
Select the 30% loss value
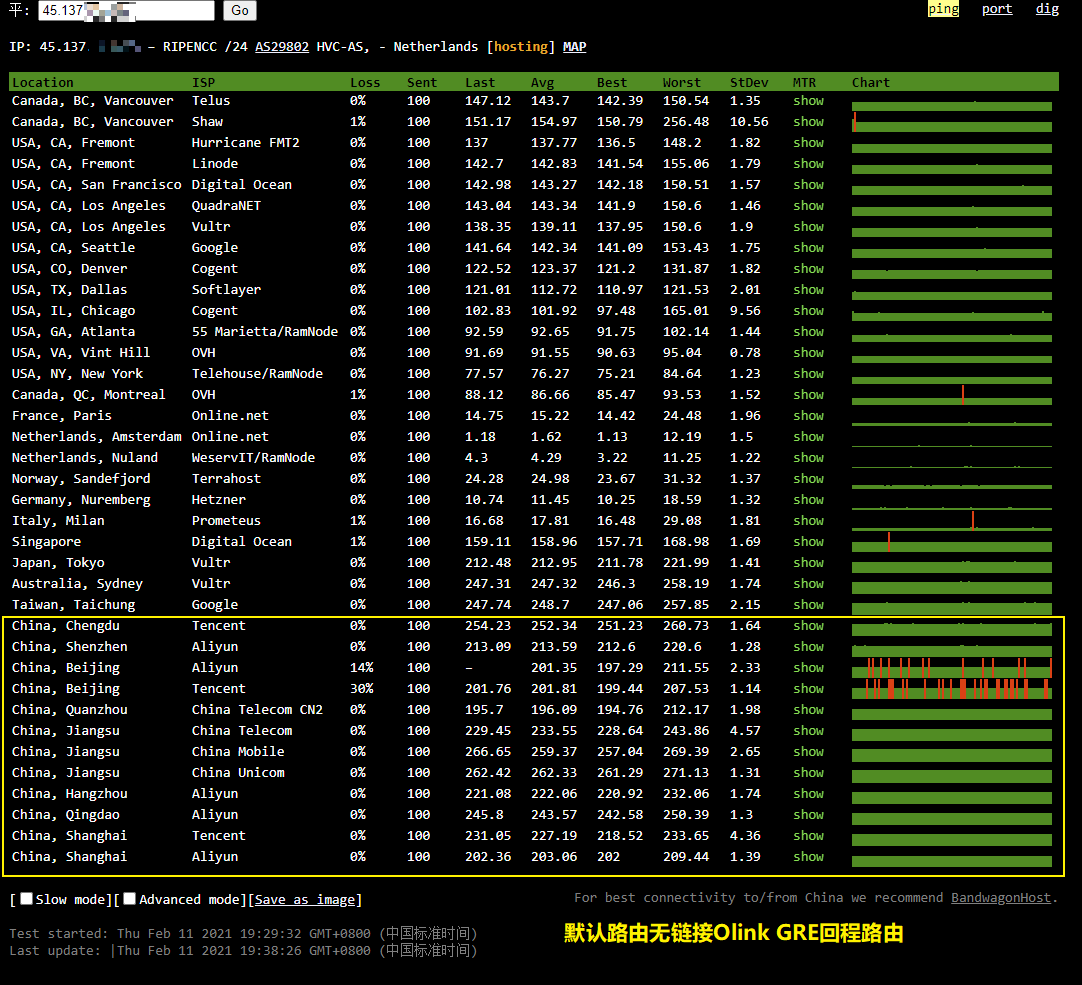point(362,689)
